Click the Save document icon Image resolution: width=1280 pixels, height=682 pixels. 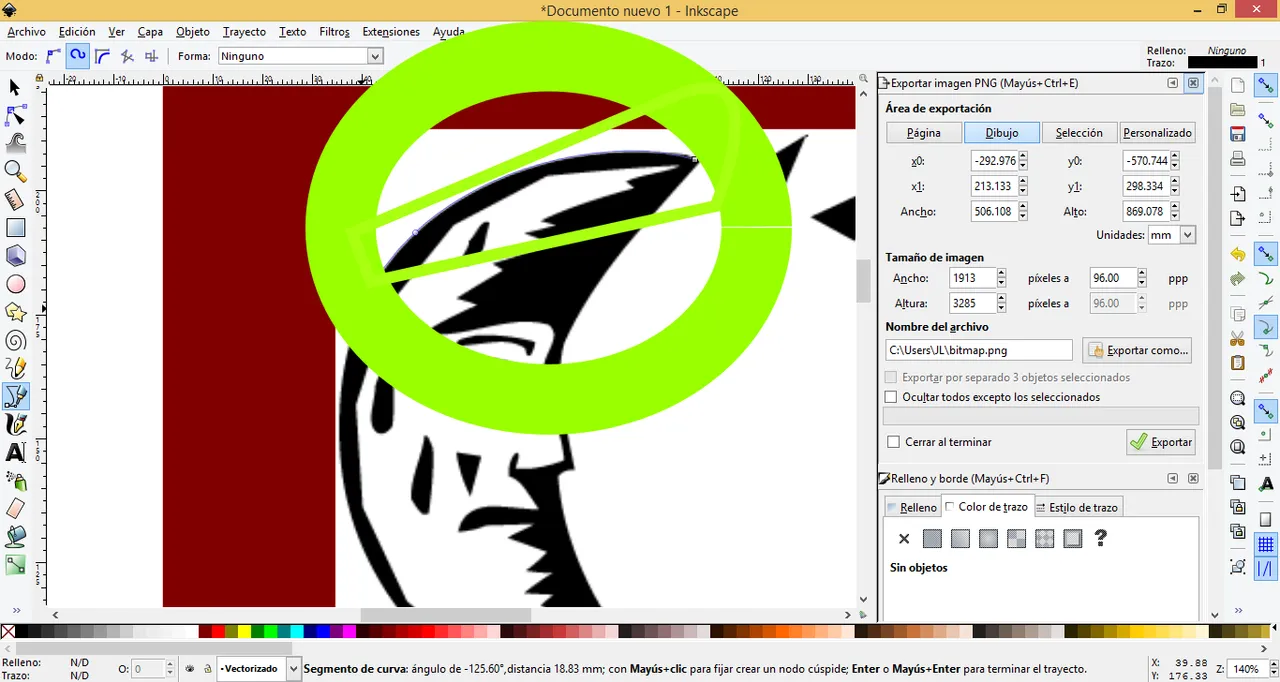point(1238,133)
